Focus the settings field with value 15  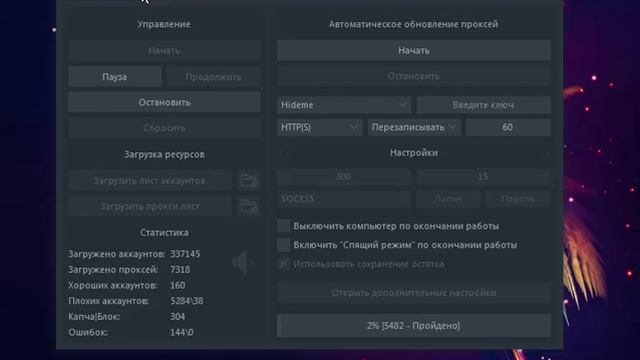pyautogui.click(x=483, y=176)
